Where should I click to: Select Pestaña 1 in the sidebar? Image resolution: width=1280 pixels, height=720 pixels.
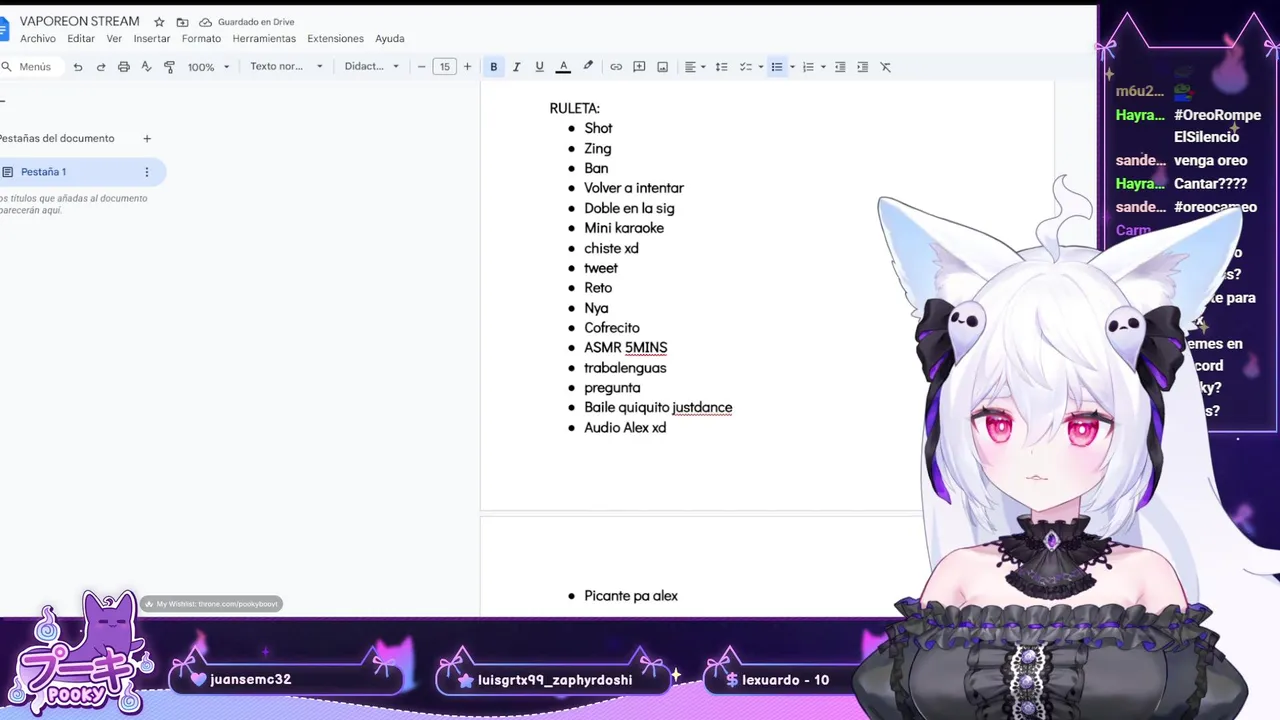click(82, 172)
